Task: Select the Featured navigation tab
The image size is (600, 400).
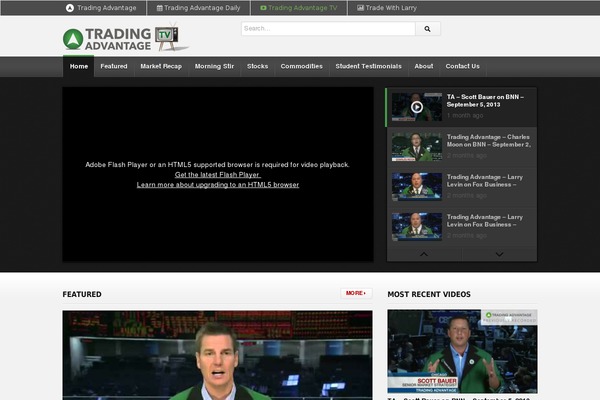Action: click(x=114, y=66)
